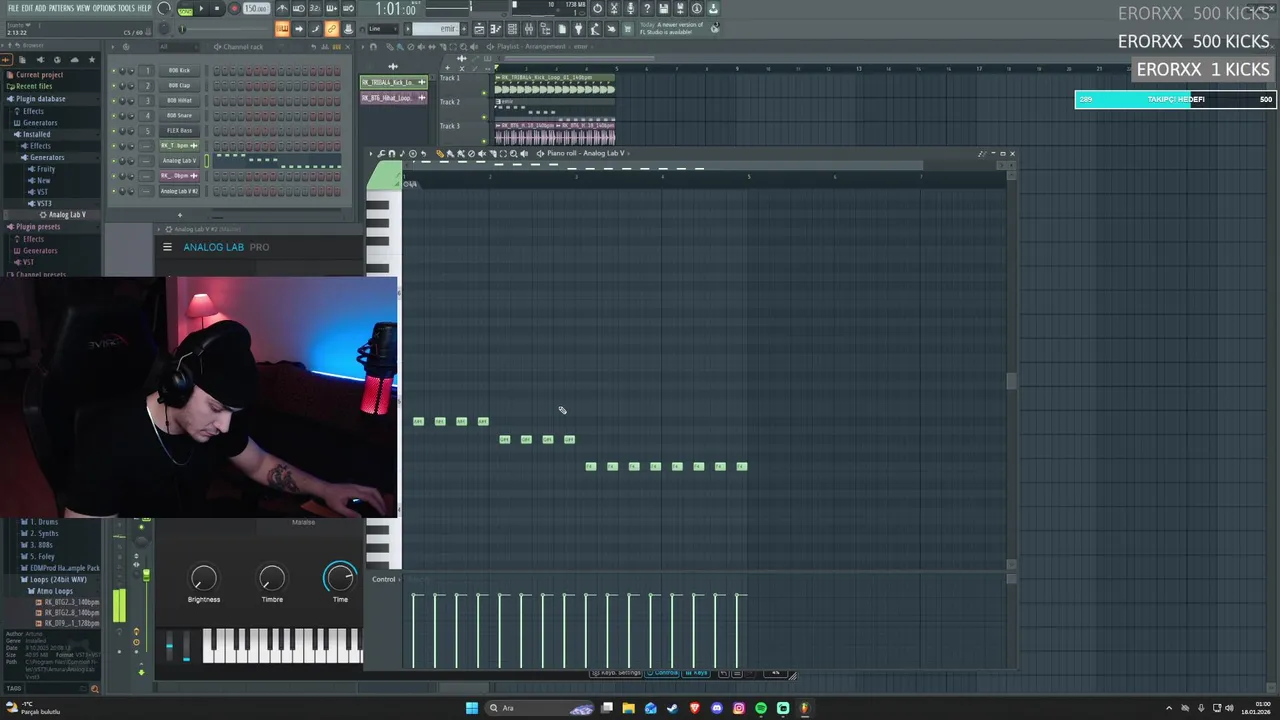Open the VIEW menu

[x=83, y=8]
